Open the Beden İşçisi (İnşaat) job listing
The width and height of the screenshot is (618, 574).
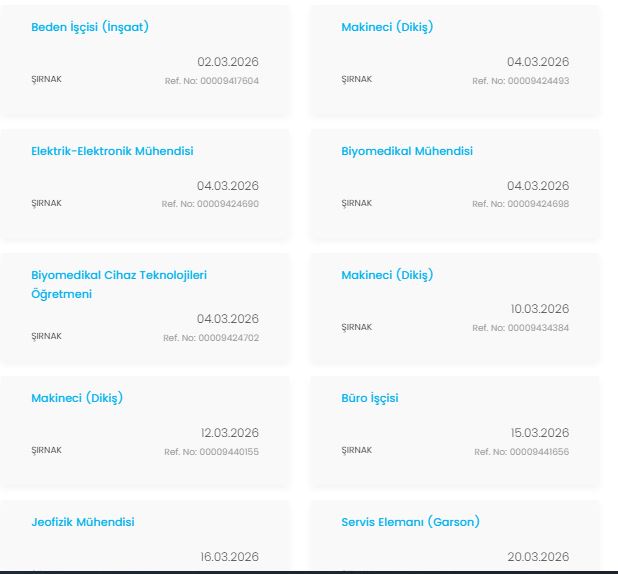coord(90,27)
